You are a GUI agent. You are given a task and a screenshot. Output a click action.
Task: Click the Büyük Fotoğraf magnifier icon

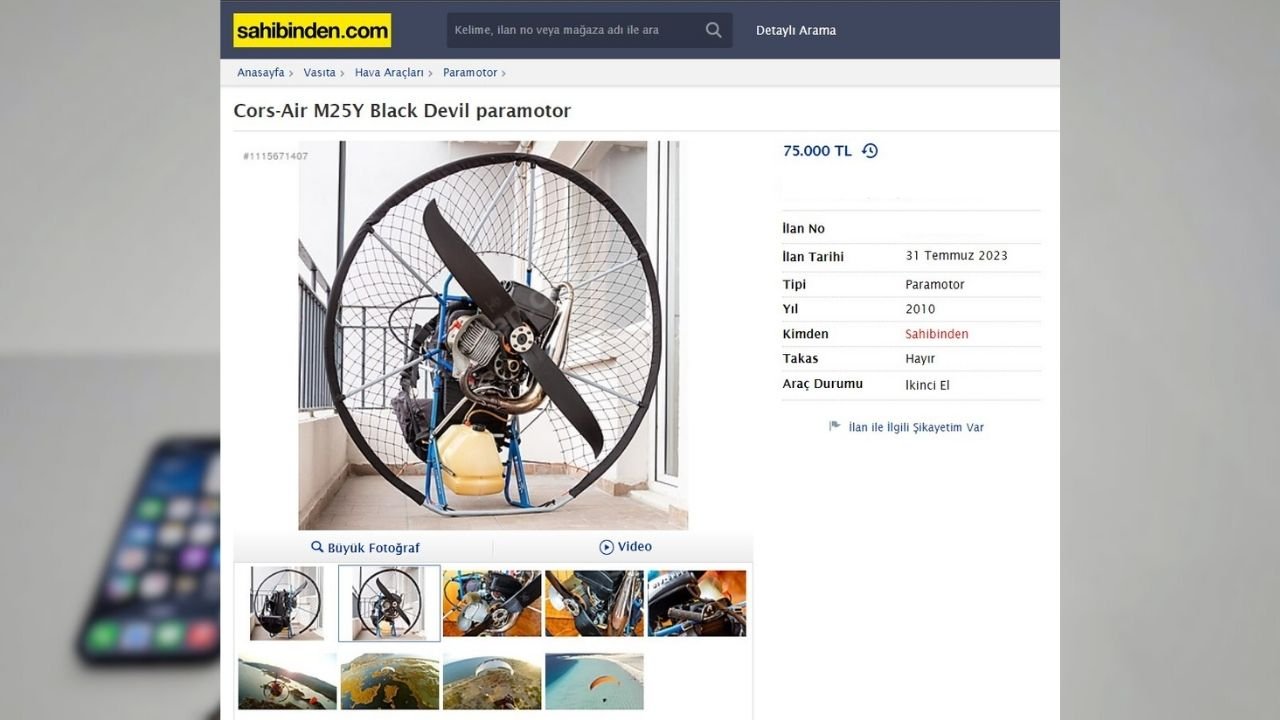[x=317, y=547]
